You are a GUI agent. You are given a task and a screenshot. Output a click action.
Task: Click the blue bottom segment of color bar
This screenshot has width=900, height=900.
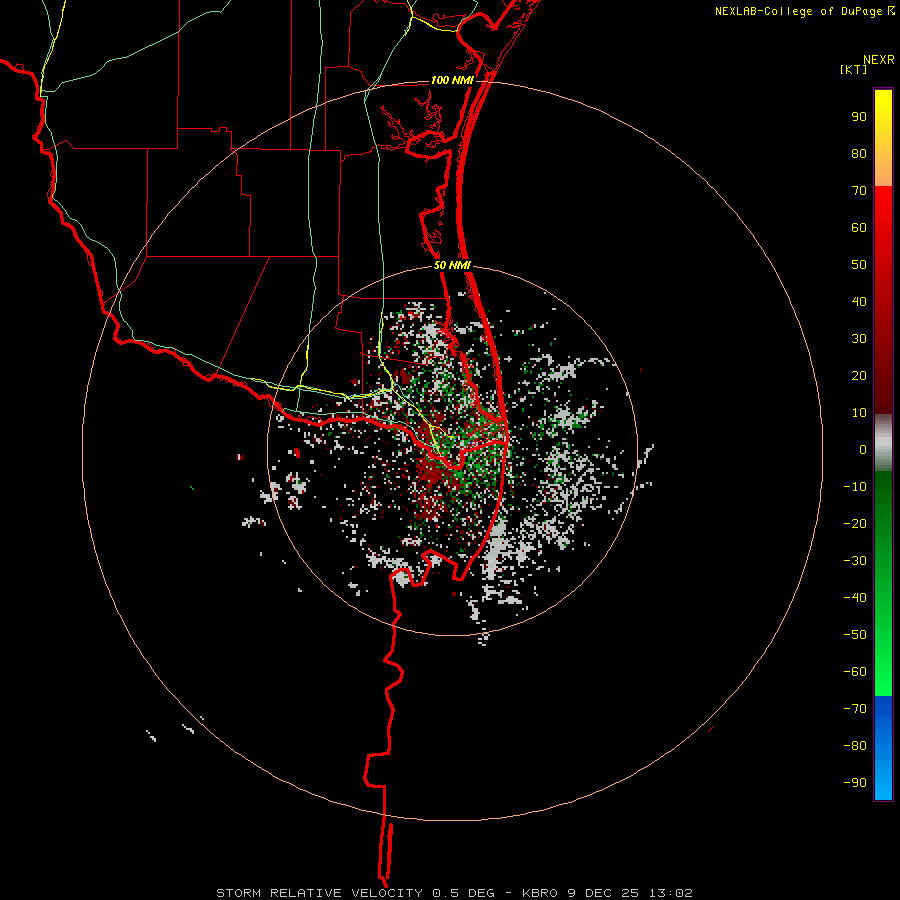(883, 748)
